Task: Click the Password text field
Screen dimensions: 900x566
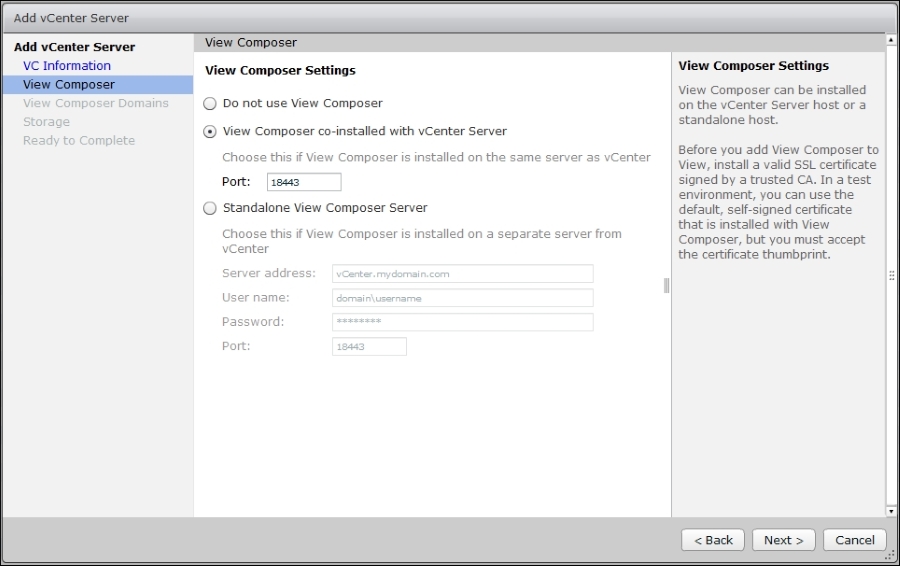Action: point(462,322)
